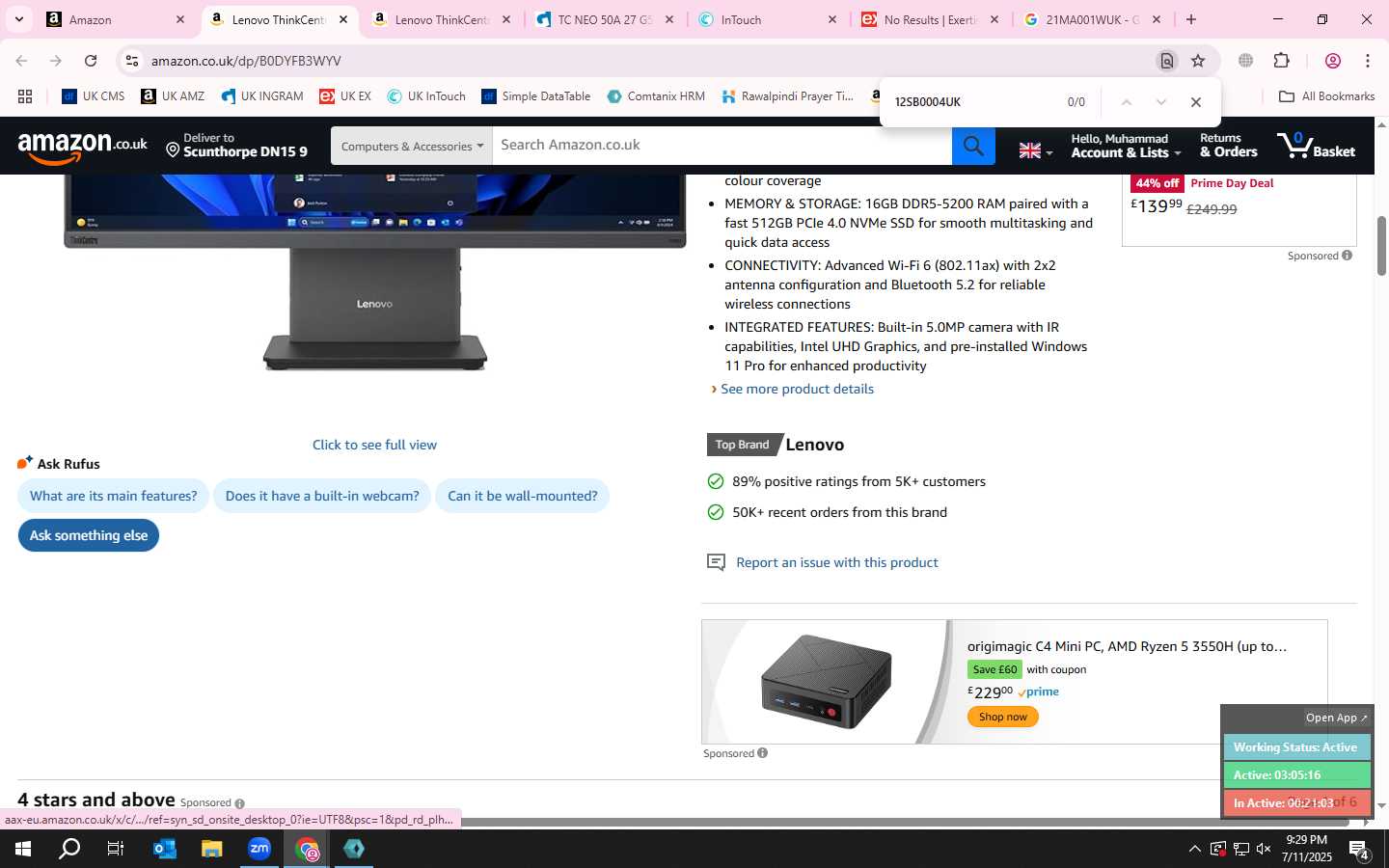Image resolution: width=1389 pixels, height=868 pixels.
Task: Jump to next find result arrow
Action: point(1161,102)
